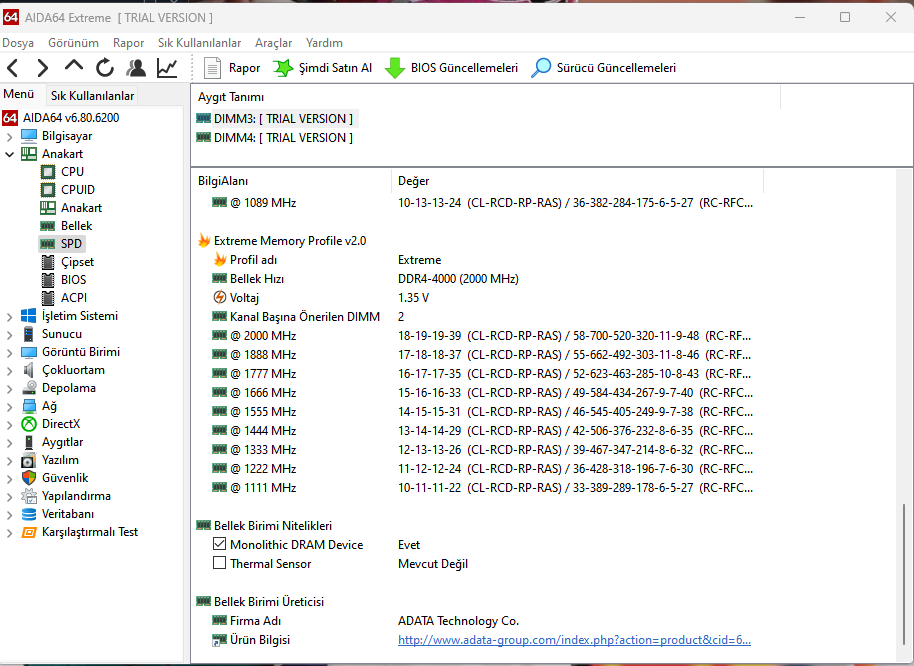Select the Aygıtlar icon
The height and width of the screenshot is (666, 914).
[29, 442]
